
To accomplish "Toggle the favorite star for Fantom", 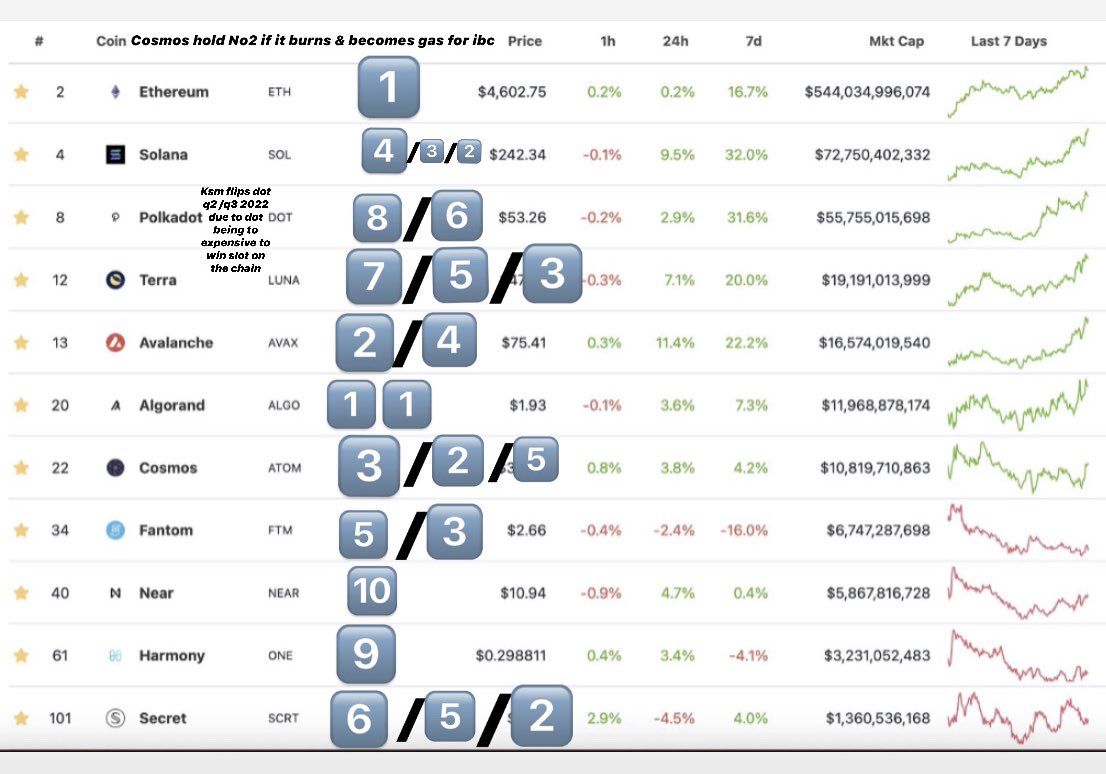I will tap(21, 531).
